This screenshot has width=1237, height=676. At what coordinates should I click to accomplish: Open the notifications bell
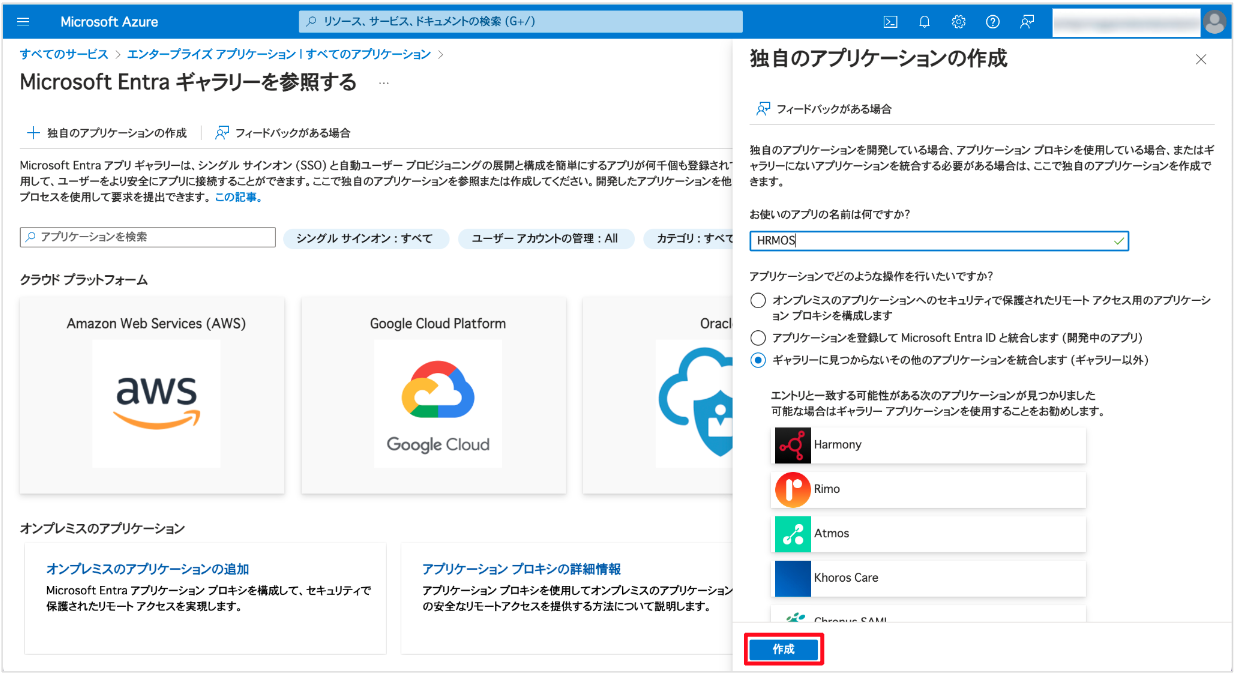925,22
